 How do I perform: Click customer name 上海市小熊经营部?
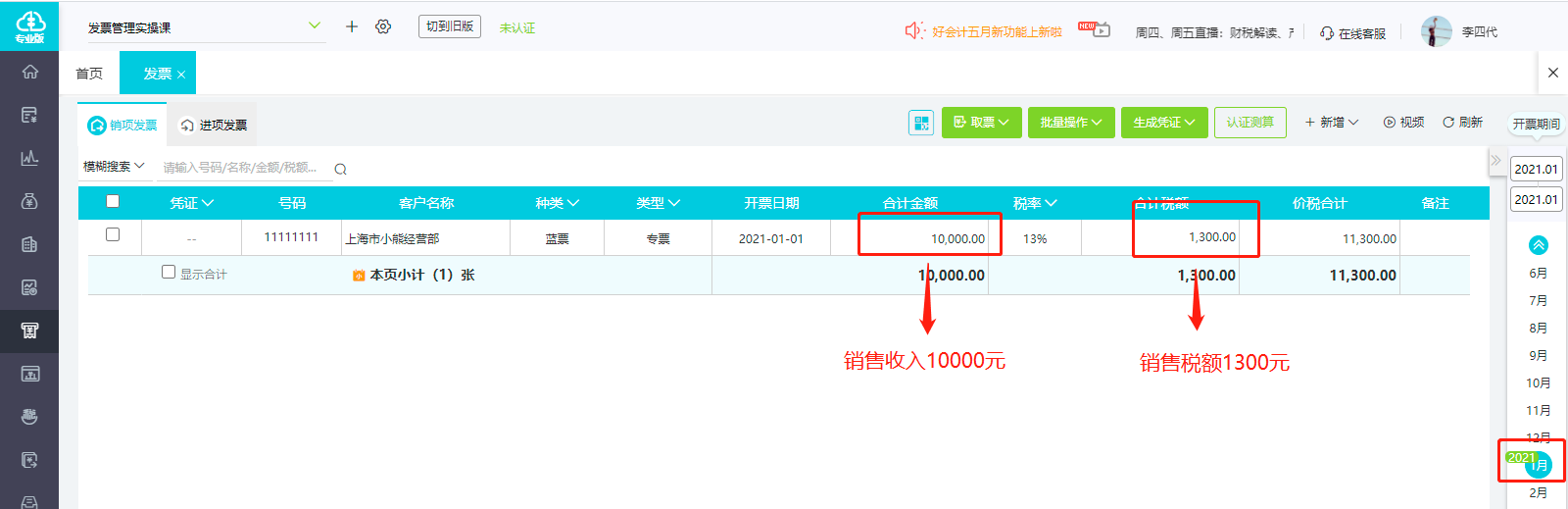[x=392, y=239]
